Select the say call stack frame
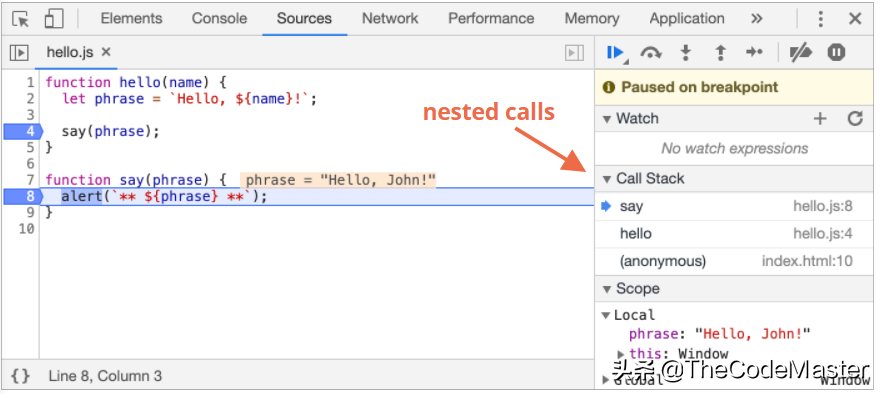 (x=734, y=206)
